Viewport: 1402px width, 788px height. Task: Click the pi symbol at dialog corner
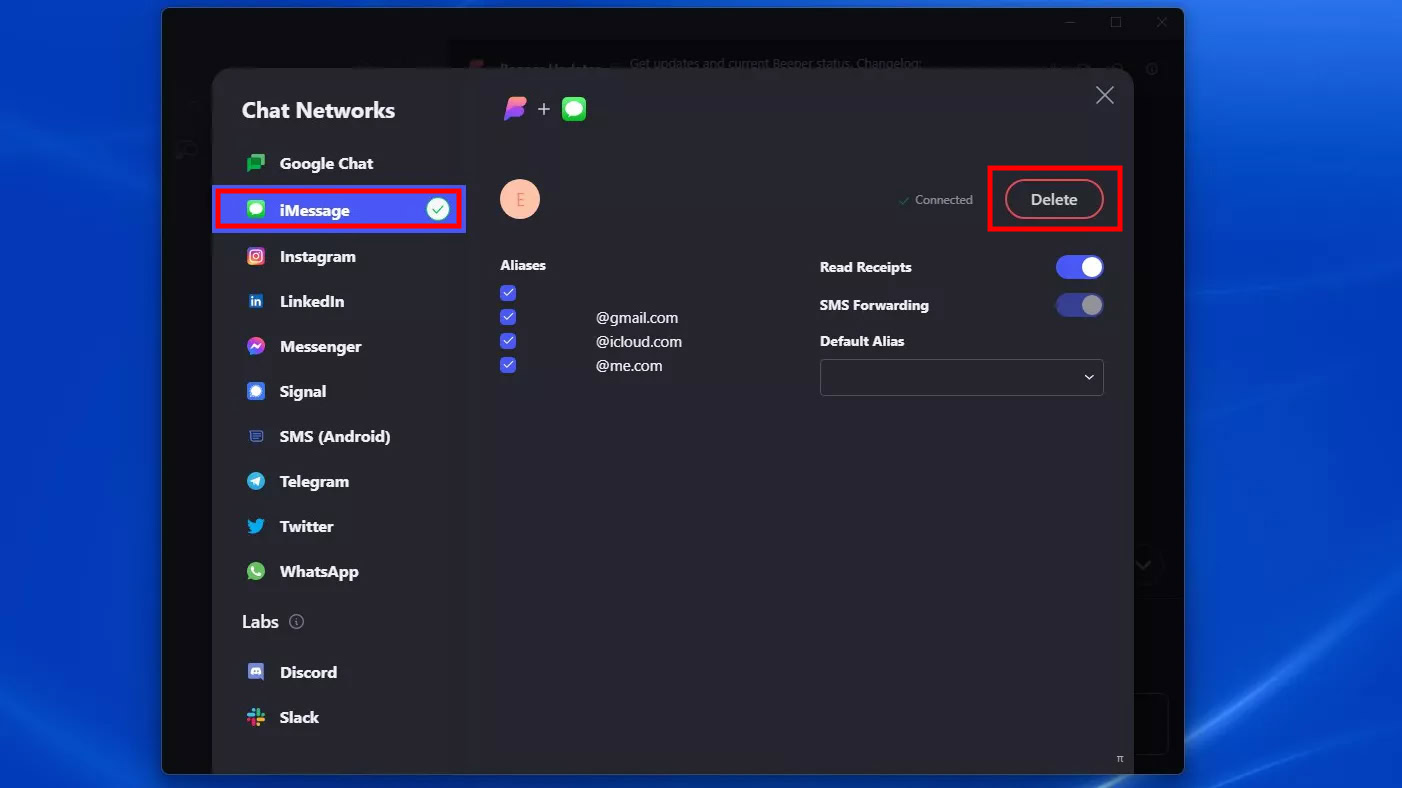(1120, 759)
